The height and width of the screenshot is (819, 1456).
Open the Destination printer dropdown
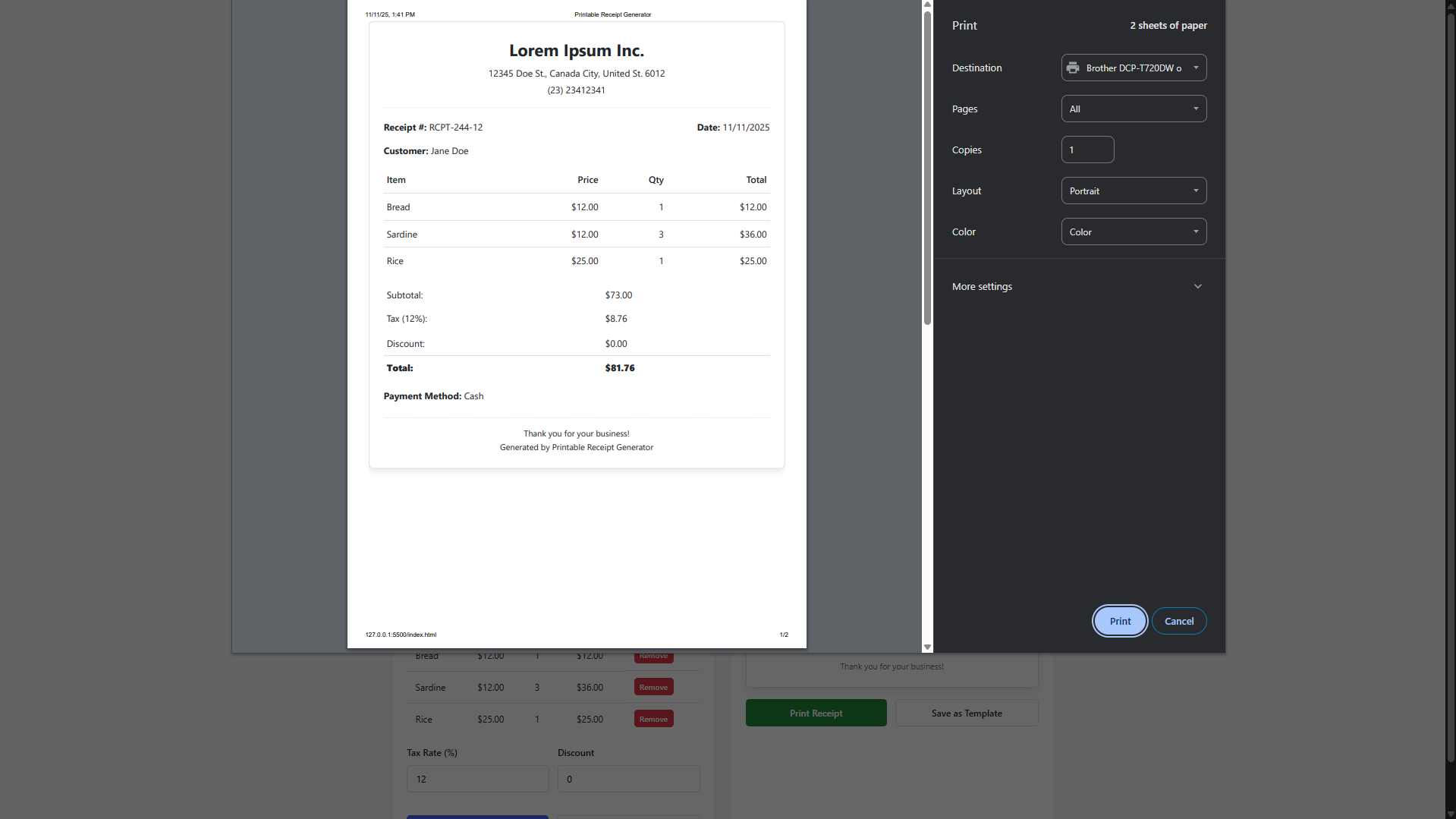(x=1133, y=68)
